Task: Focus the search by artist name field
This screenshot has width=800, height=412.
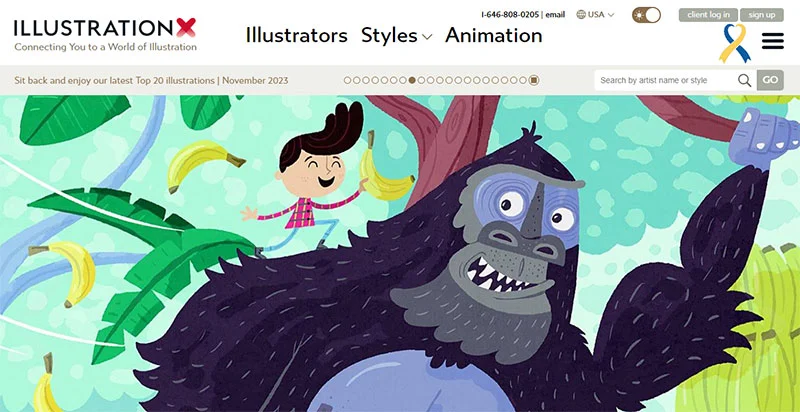Action: [666, 80]
